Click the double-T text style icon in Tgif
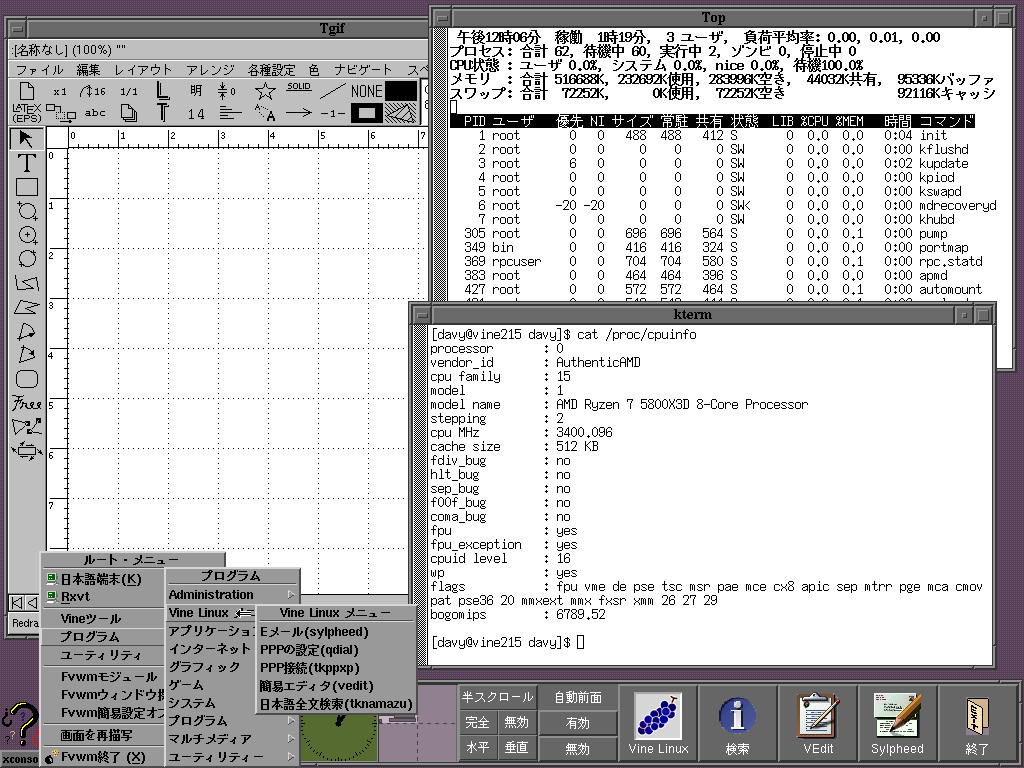1024x768 pixels. (x=163, y=113)
